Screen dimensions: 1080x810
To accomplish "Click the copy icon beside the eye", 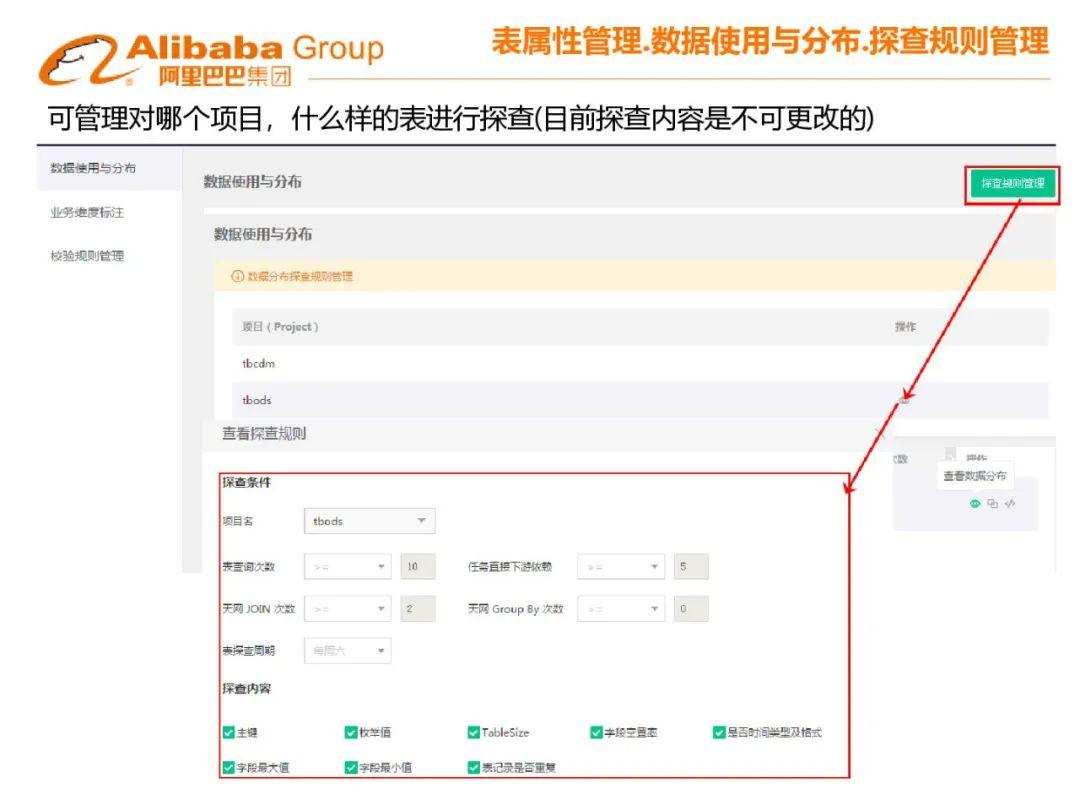I will (993, 503).
